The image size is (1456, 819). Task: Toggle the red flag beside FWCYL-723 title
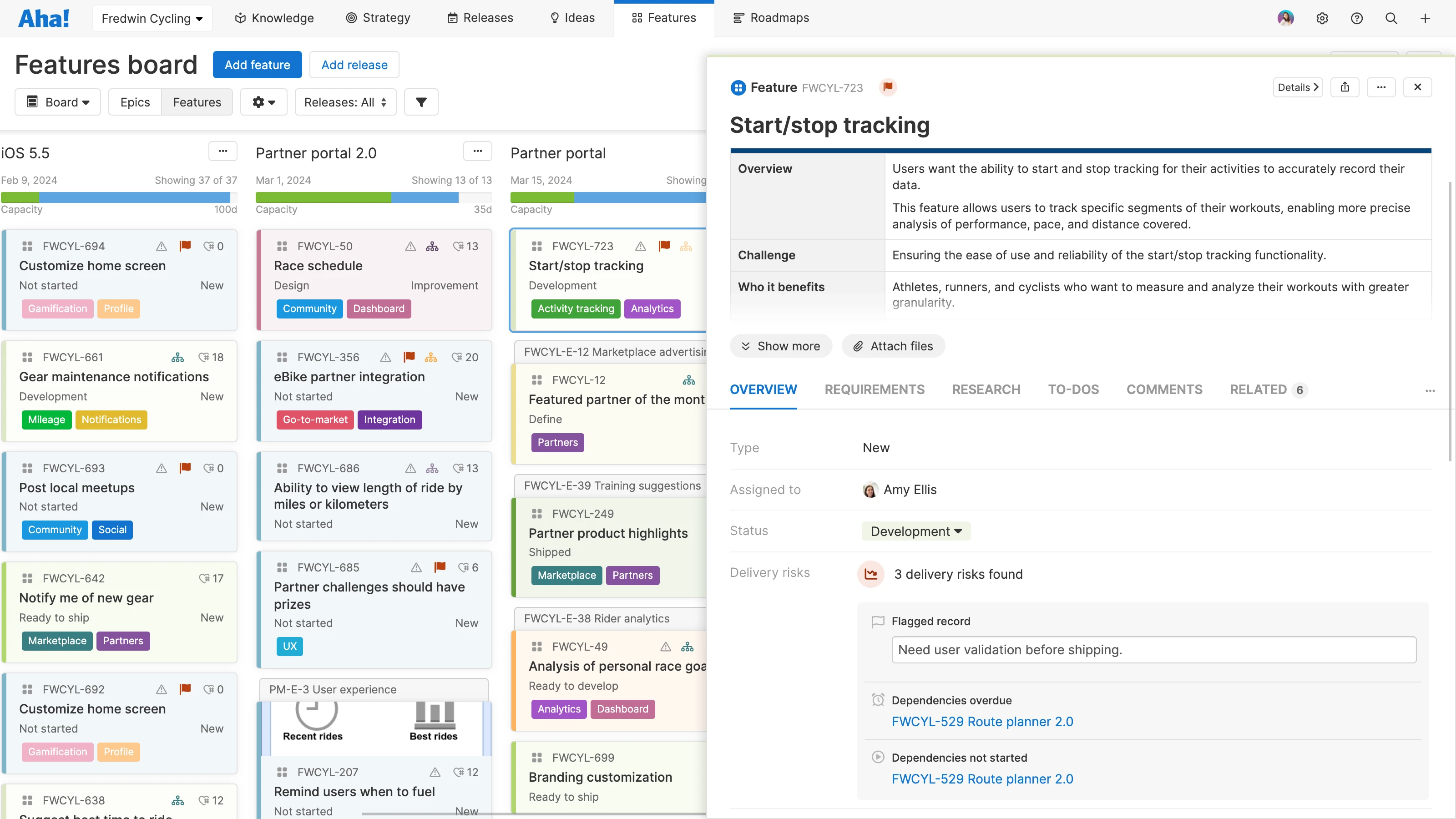tap(888, 87)
